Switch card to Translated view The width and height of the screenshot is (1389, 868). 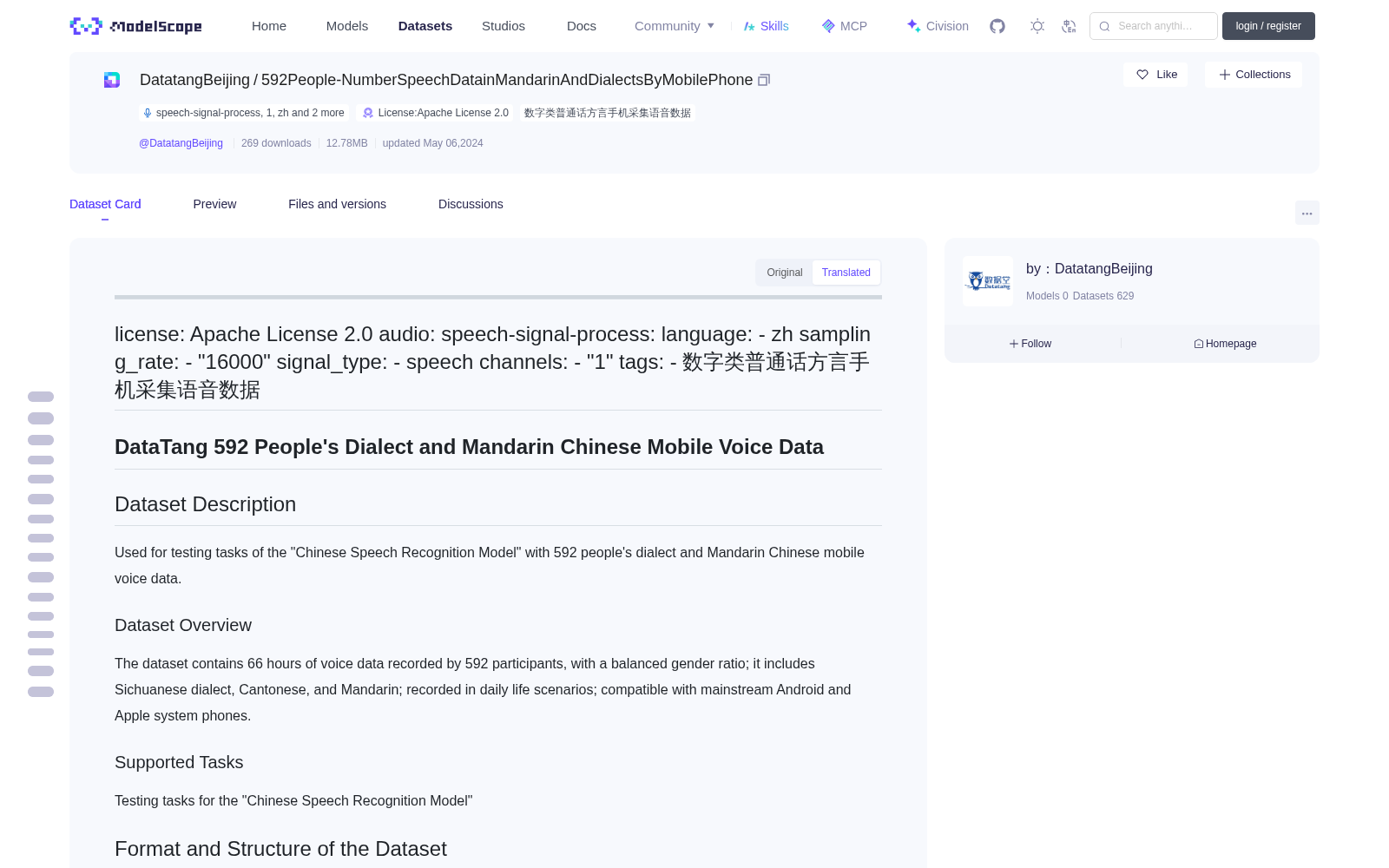click(846, 273)
